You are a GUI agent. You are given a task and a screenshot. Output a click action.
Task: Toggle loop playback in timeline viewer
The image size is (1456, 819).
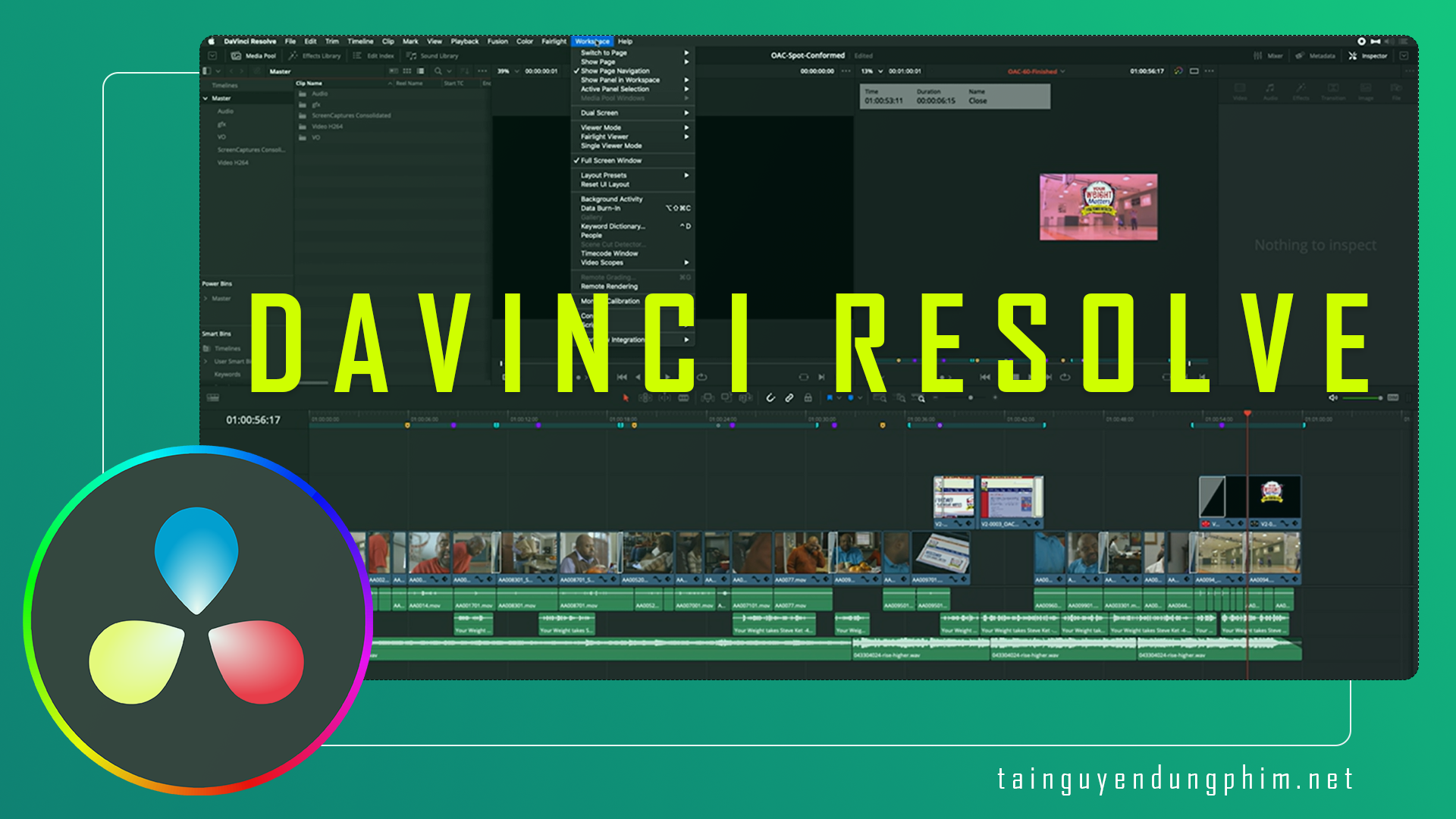coord(1065,377)
